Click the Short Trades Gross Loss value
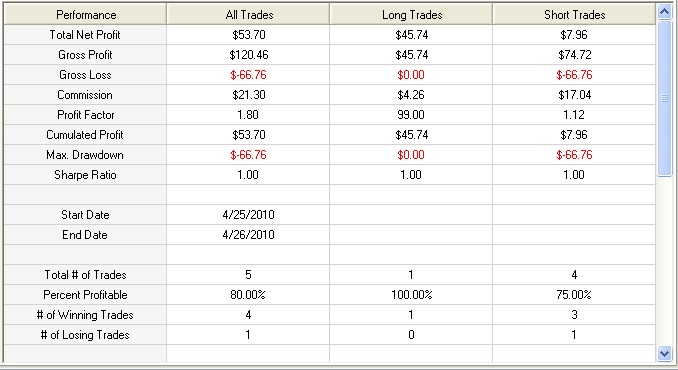678x370 pixels. click(574, 75)
